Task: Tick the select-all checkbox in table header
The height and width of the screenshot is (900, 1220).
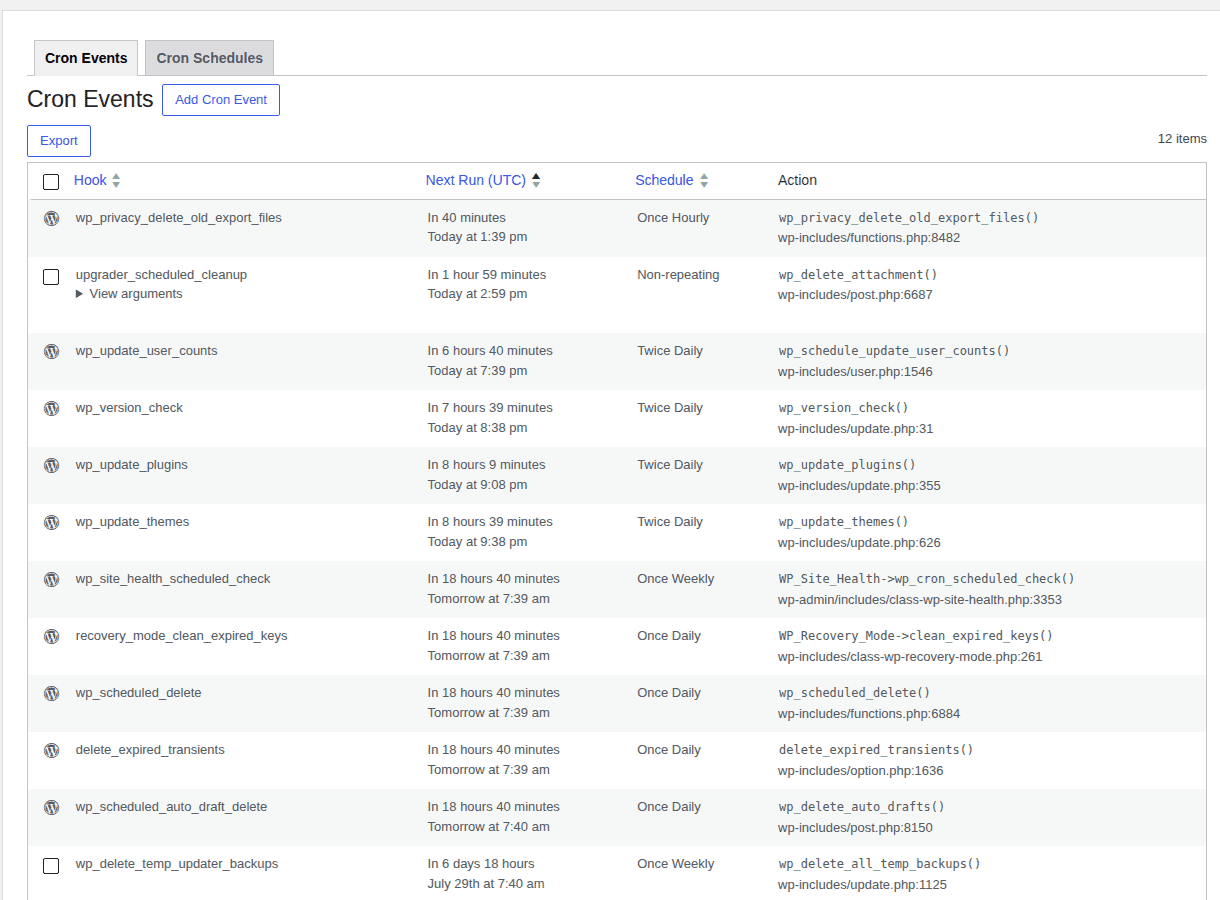Action: [x=51, y=182]
